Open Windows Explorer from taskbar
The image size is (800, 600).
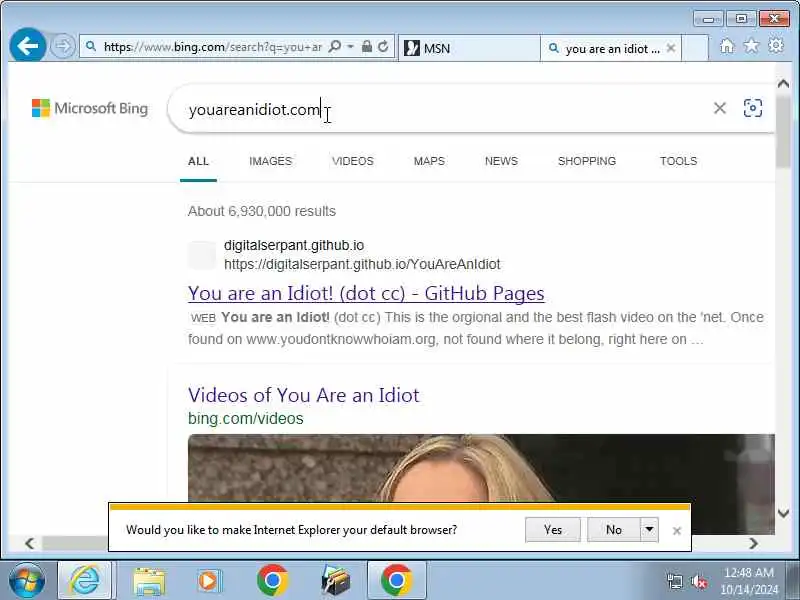click(x=148, y=581)
